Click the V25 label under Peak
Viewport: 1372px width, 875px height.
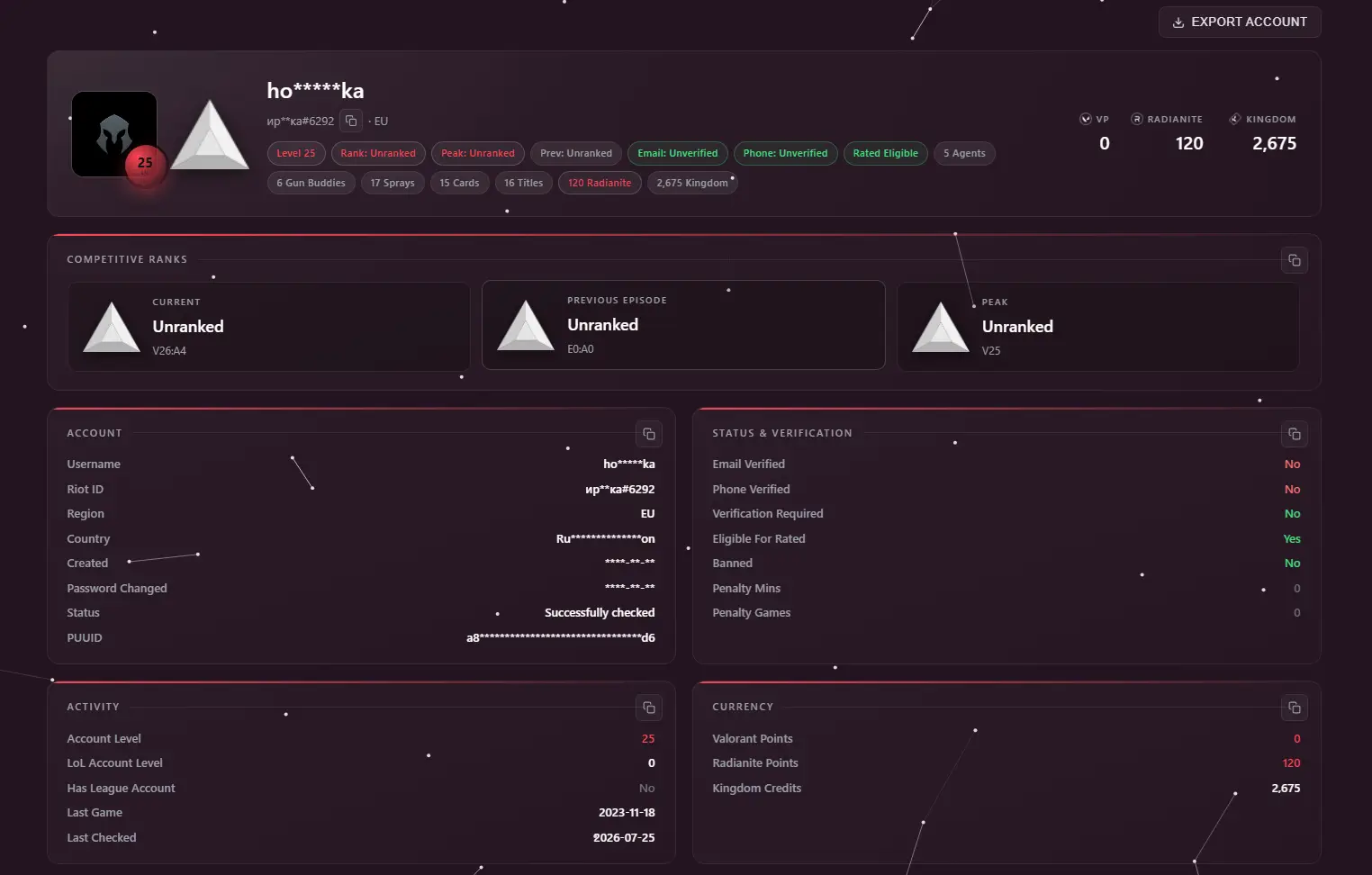coord(991,351)
